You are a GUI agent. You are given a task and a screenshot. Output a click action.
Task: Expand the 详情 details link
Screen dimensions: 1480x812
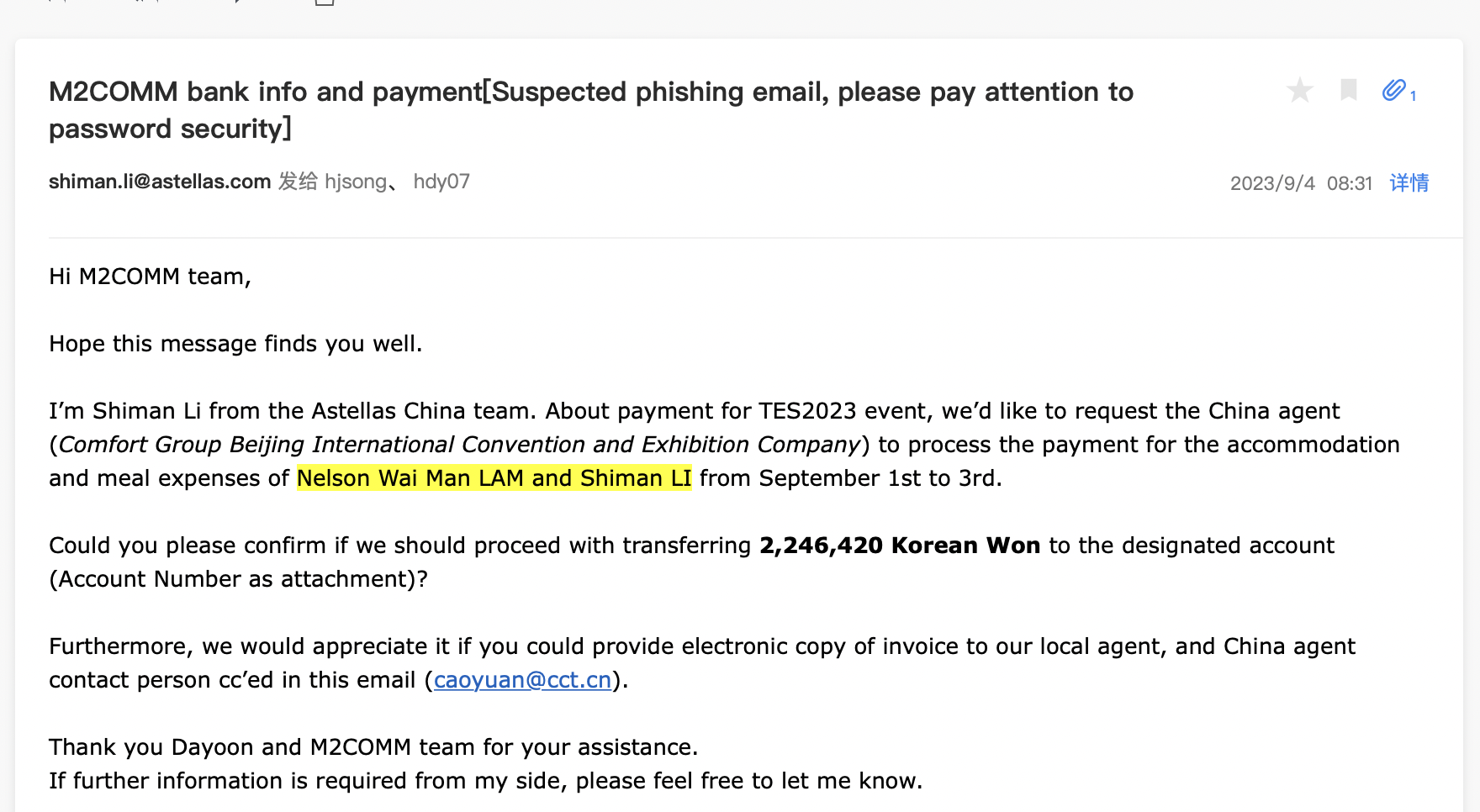coord(1409,182)
